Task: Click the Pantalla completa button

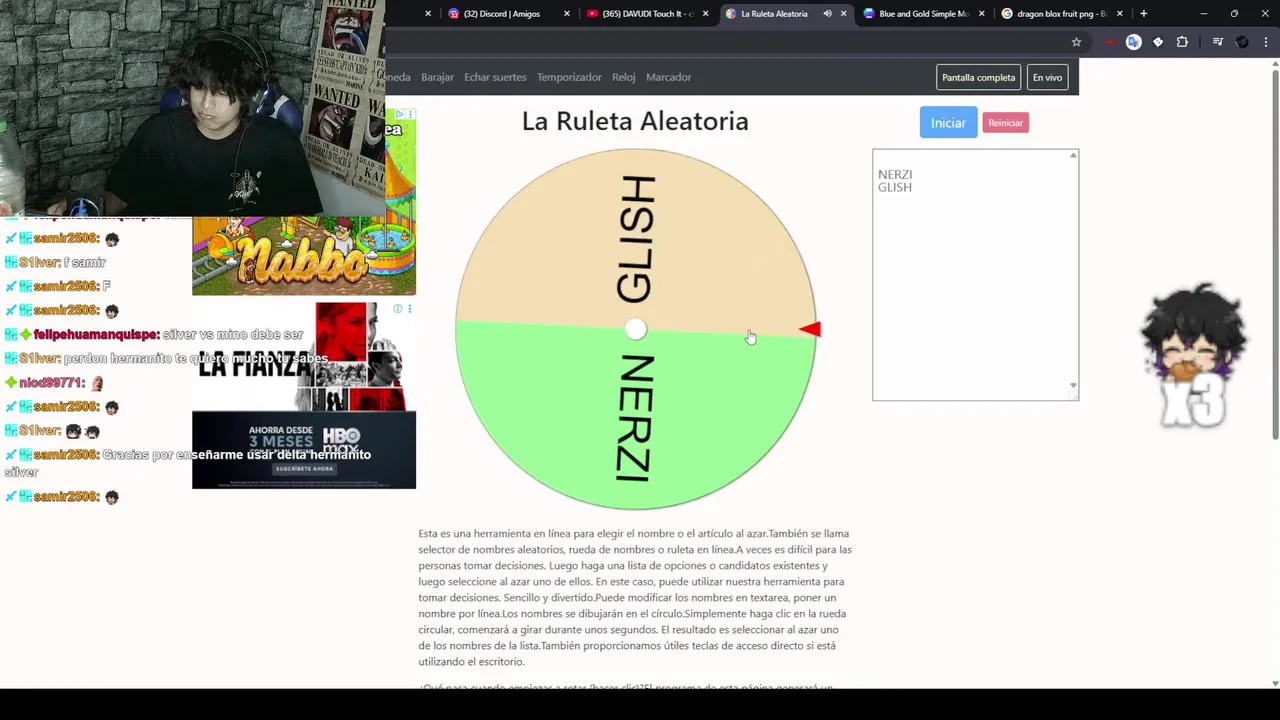Action: tap(978, 77)
